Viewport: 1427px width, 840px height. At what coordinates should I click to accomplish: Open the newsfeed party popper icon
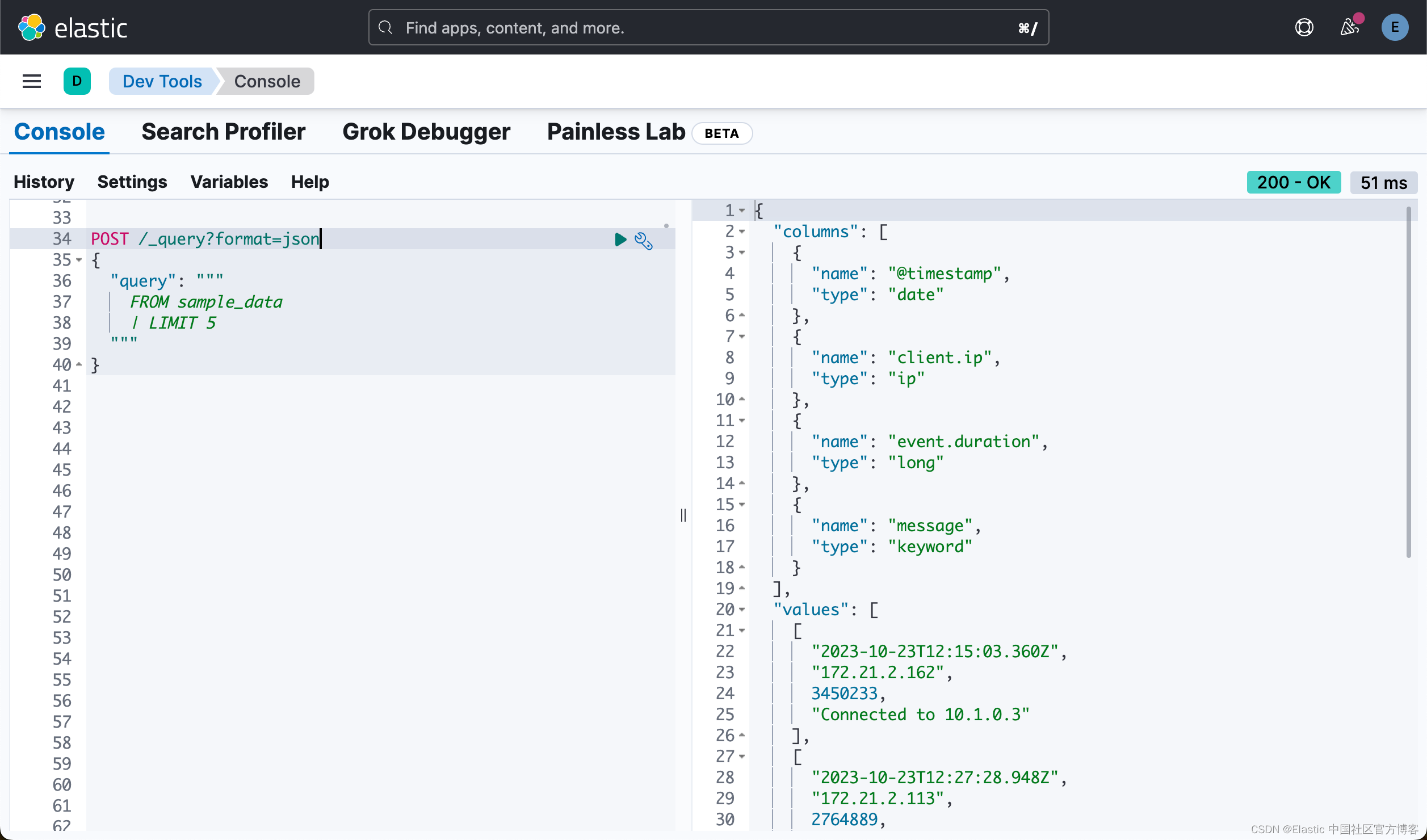pos(1349,27)
